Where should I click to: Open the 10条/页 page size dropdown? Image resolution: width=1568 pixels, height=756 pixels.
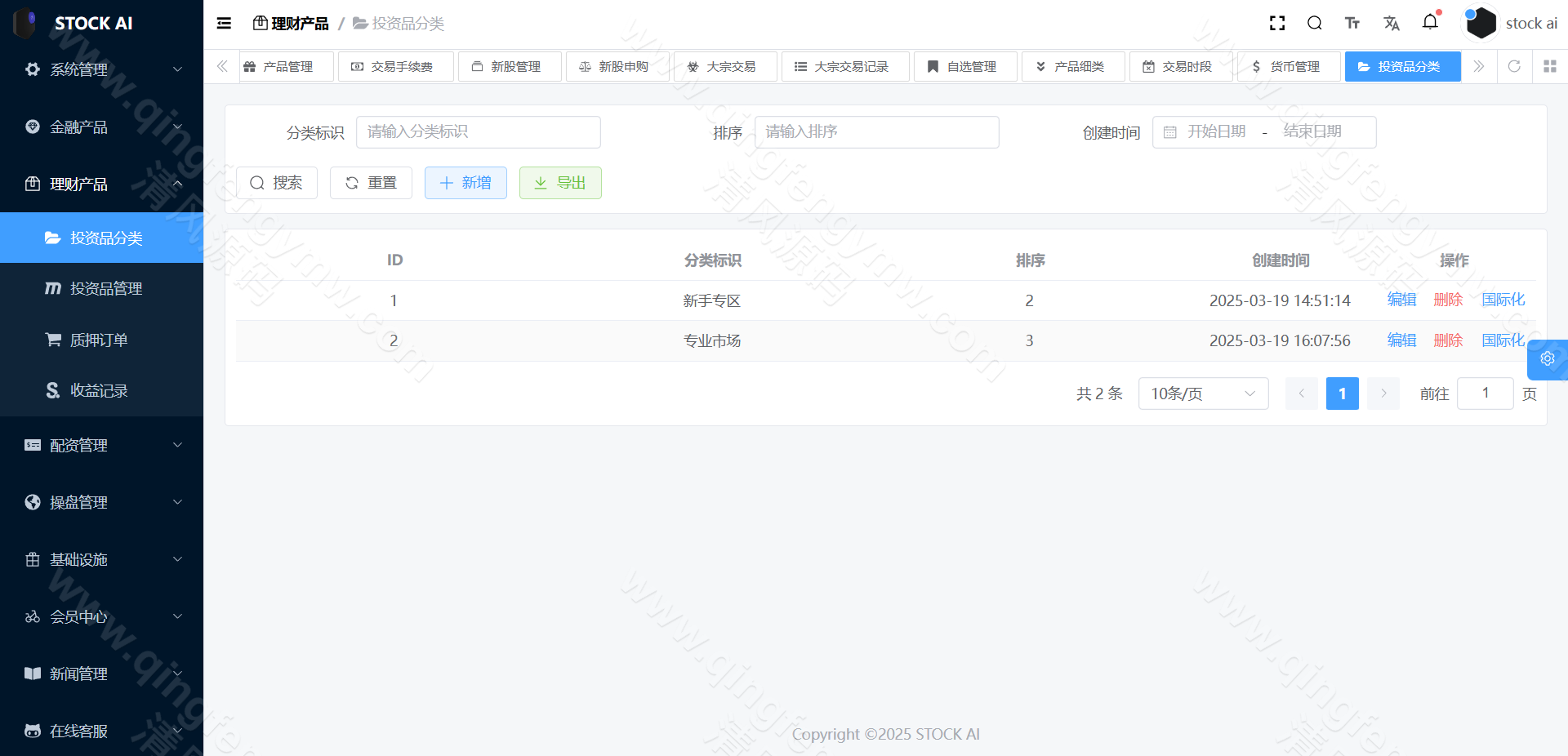pos(1202,394)
